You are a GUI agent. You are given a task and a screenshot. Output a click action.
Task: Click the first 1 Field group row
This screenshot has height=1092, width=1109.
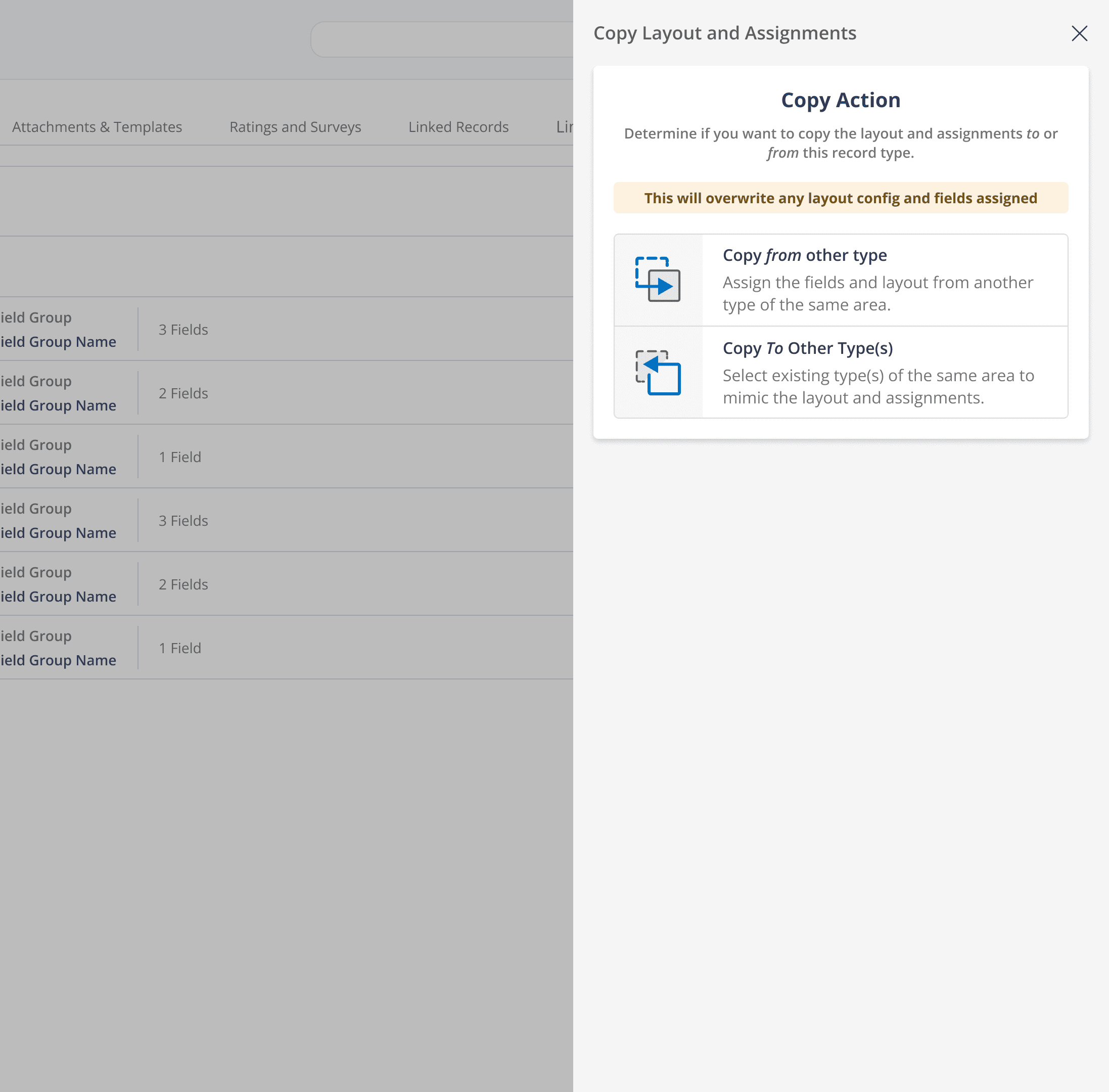point(179,457)
